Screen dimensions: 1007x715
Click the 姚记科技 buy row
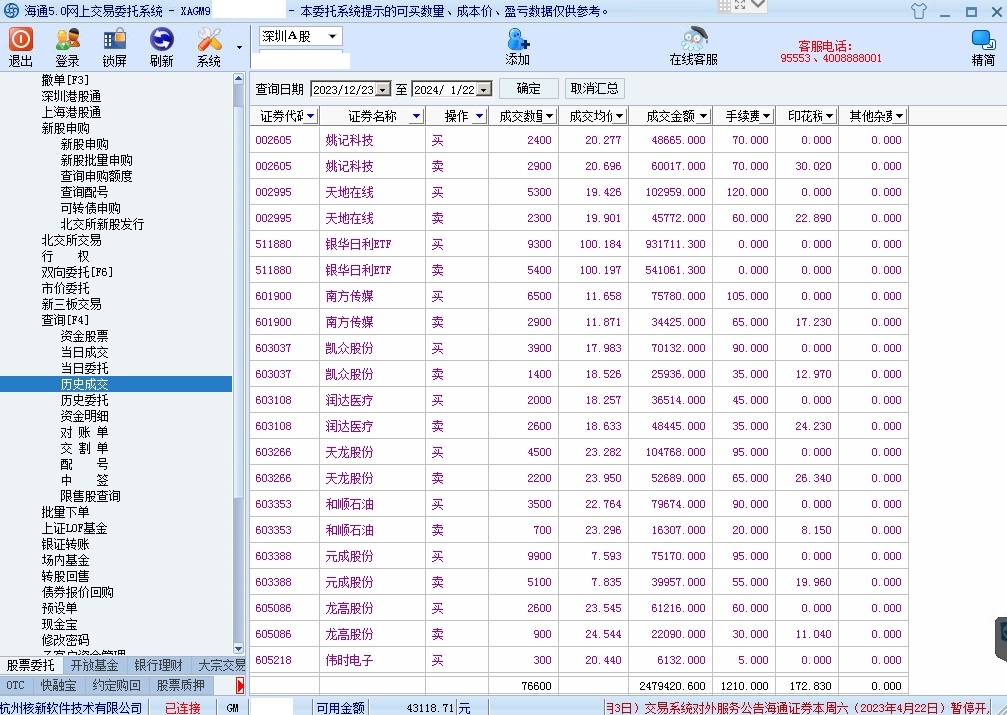tap(579, 140)
